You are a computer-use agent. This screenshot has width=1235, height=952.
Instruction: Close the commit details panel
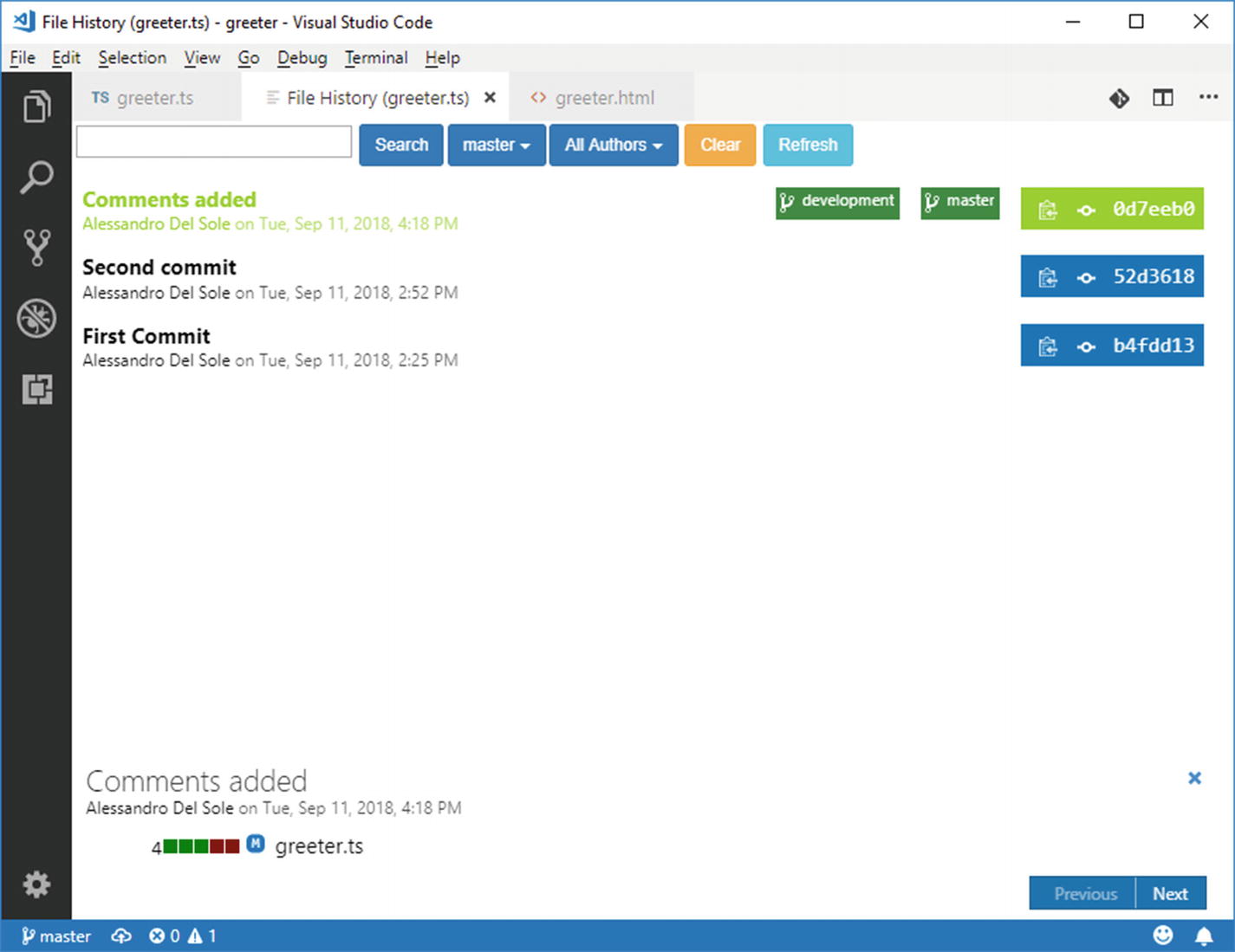[x=1194, y=778]
